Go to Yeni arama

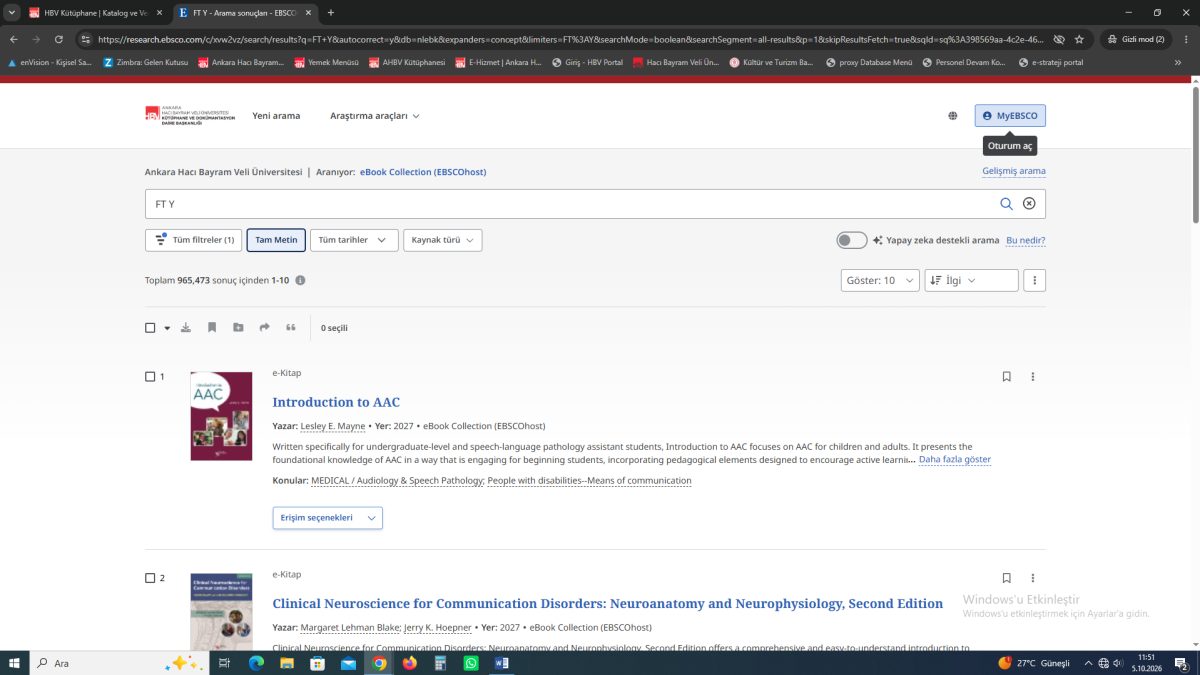[276, 116]
